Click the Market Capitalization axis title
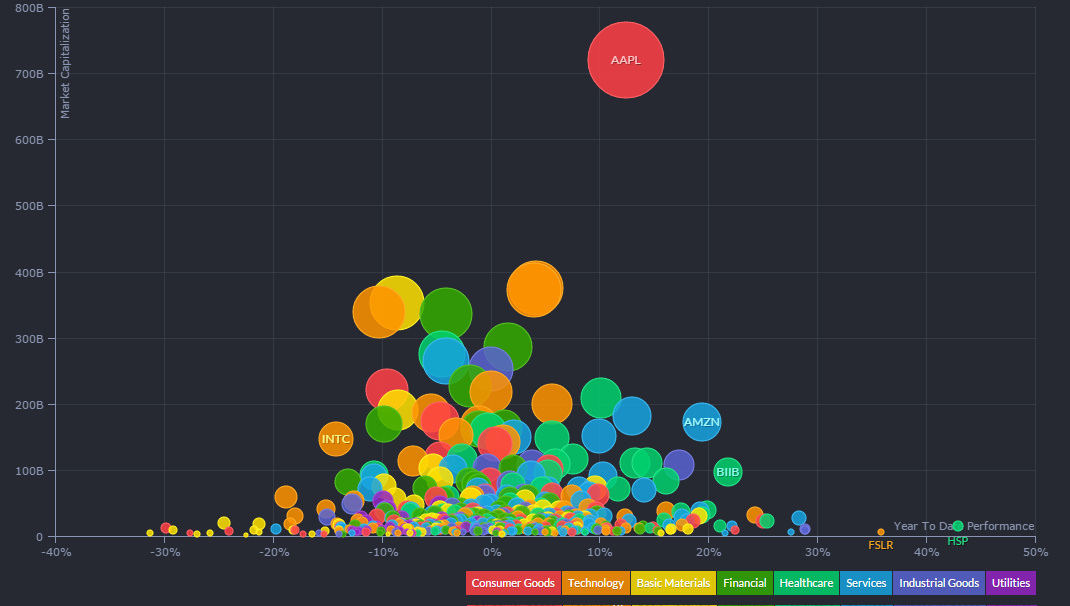Screen dimensions: 1070x606 [66, 63]
